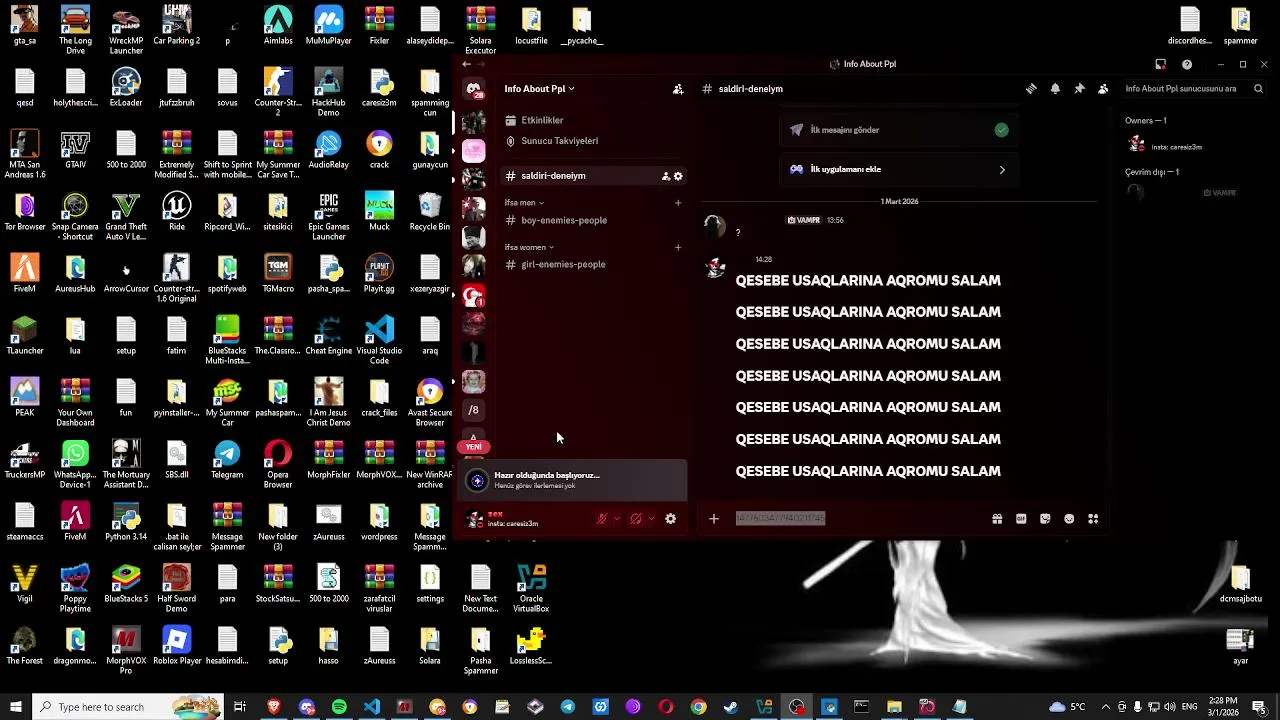Open insta: caresiz3m member in Owners
This screenshot has width=1280, height=720.
pos(1190,146)
